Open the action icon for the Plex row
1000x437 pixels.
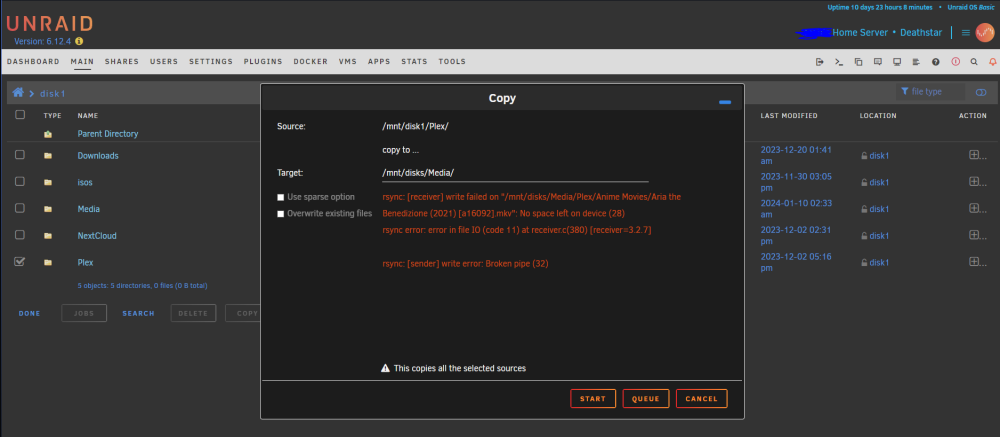[974, 262]
